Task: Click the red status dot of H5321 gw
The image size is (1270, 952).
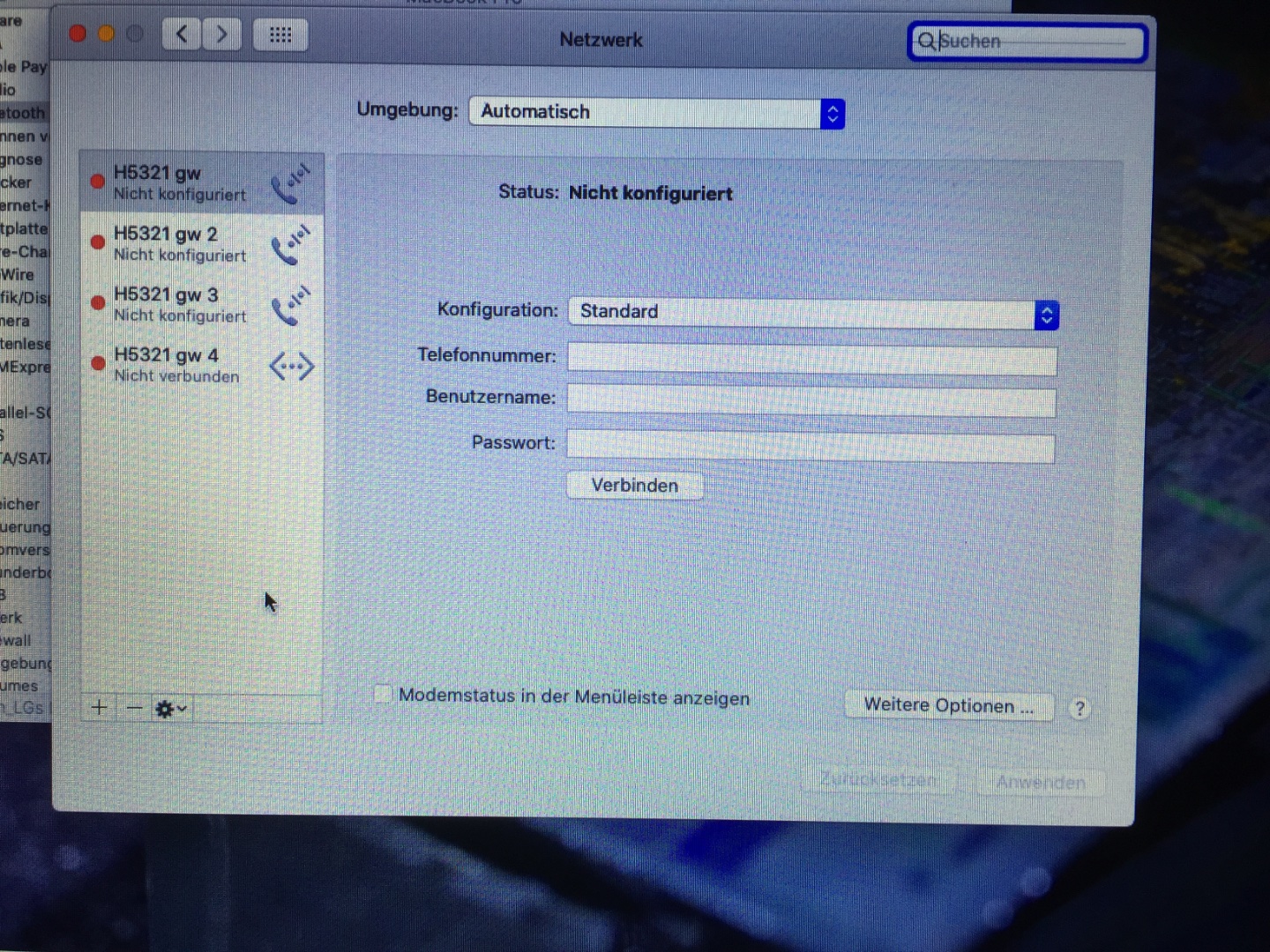Action: click(x=98, y=182)
